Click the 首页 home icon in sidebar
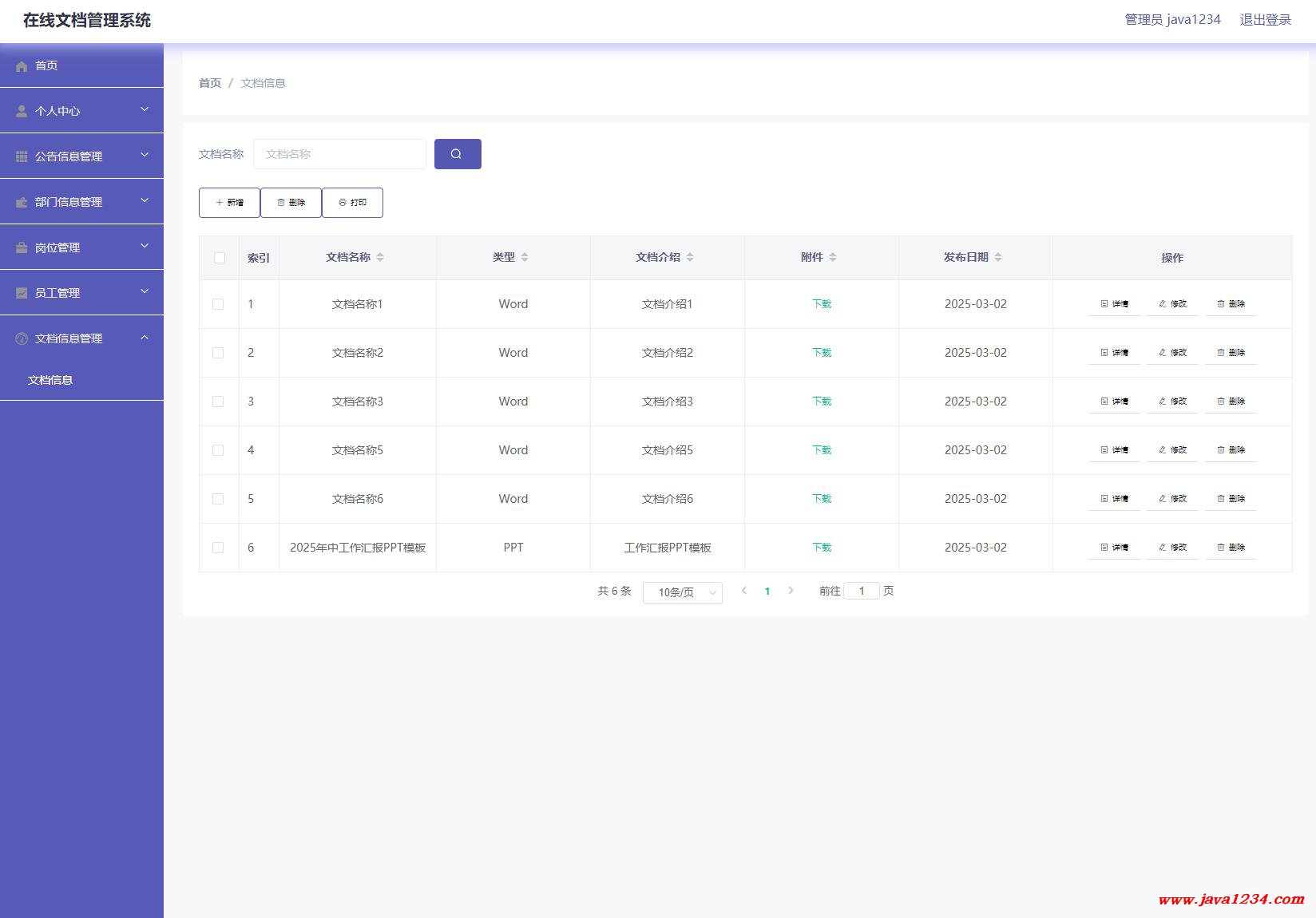The width and height of the screenshot is (1316, 918). tap(22, 66)
